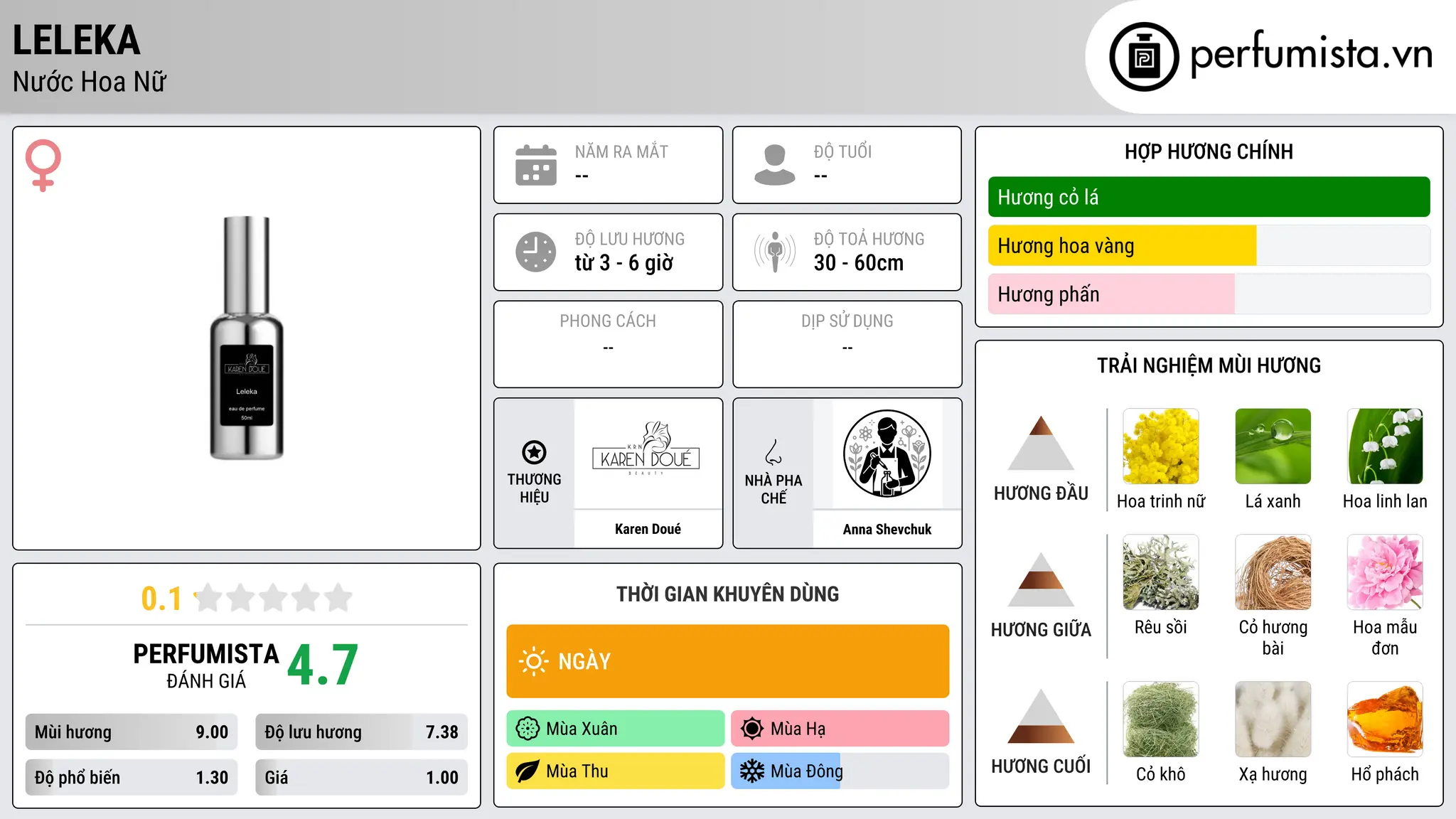Screen dimensions: 1456x819
Task: Click the star badge icon above Thương hiệu
Action: 534,451
